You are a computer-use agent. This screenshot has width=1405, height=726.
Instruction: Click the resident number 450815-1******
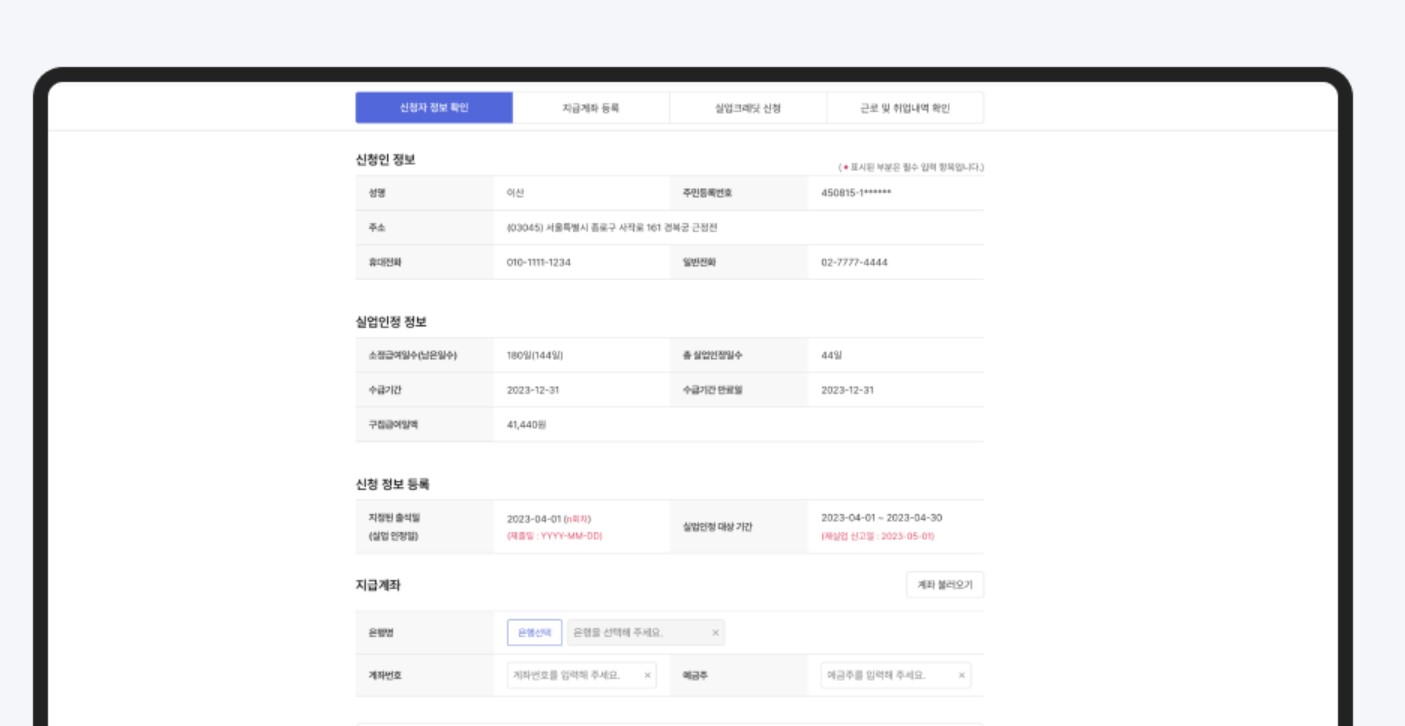856,192
